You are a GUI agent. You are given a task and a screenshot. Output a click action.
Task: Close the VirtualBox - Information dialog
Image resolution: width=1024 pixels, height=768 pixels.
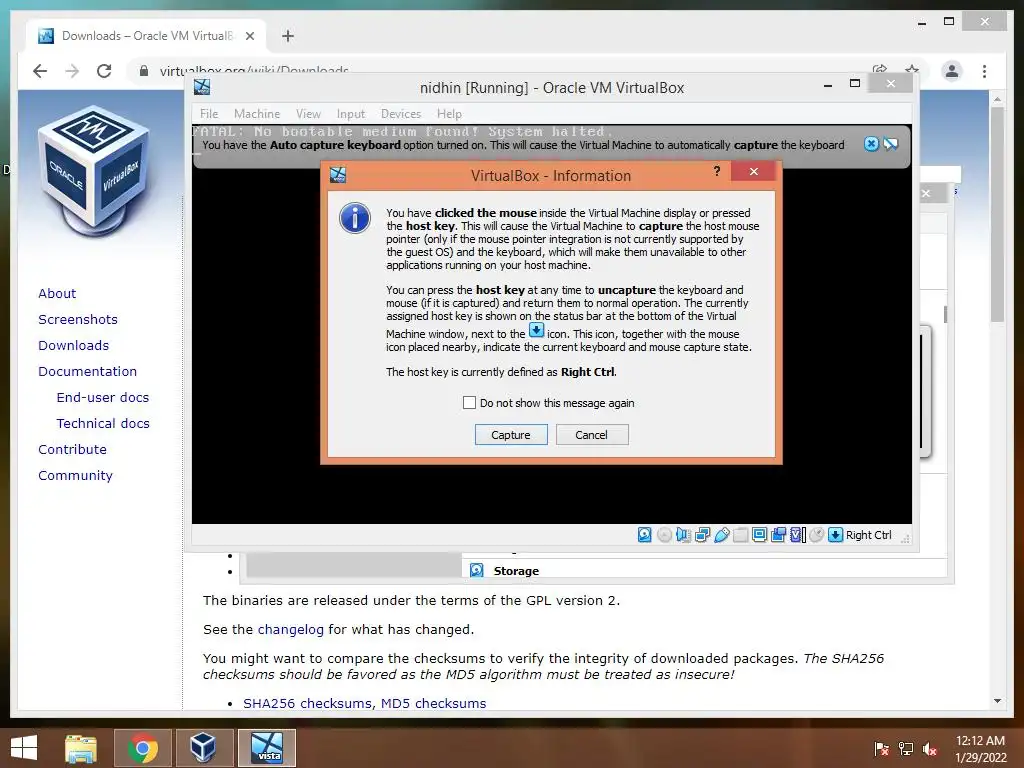754,171
